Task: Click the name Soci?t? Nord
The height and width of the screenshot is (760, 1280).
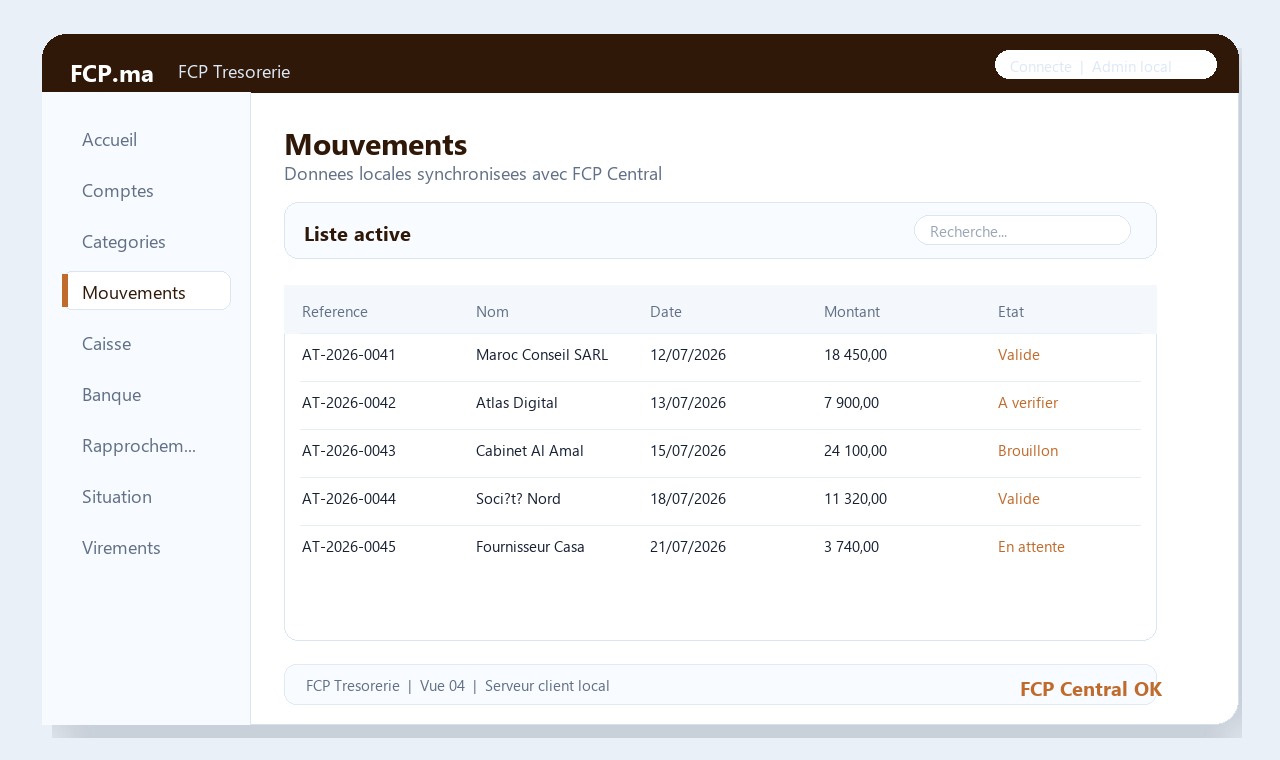Action: (x=518, y=499)
